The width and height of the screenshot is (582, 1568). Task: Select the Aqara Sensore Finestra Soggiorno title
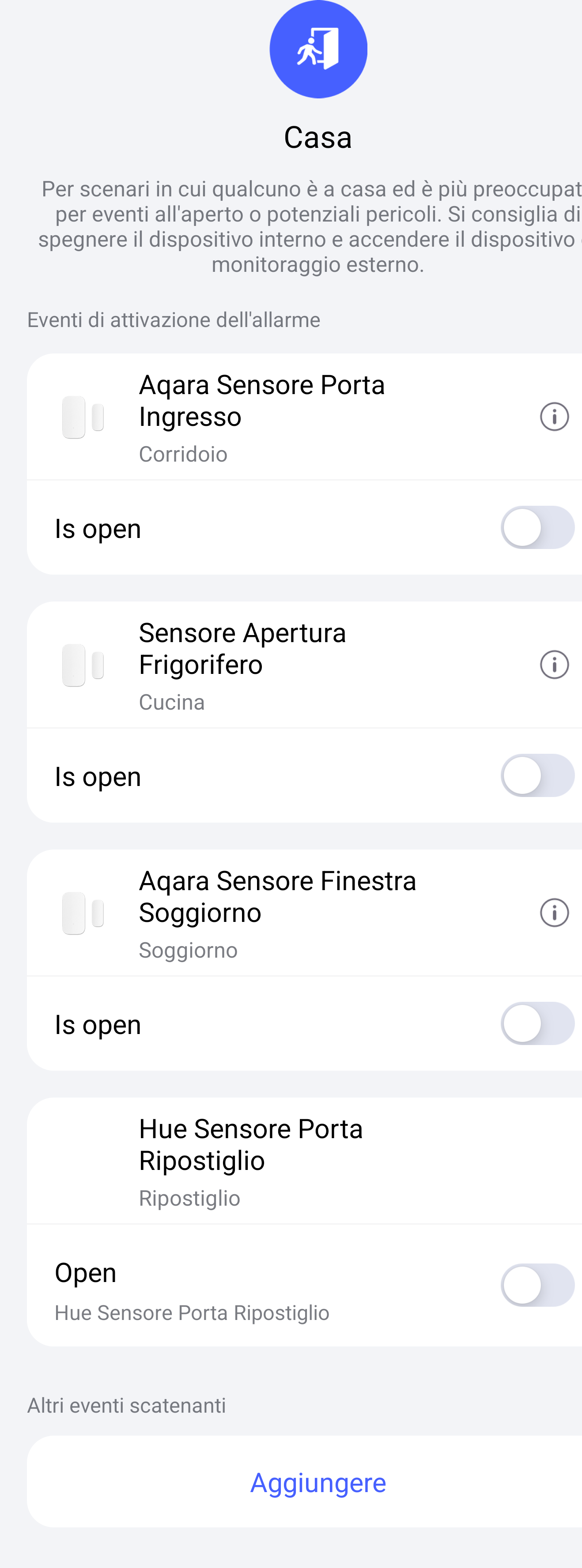pos(277,897)
